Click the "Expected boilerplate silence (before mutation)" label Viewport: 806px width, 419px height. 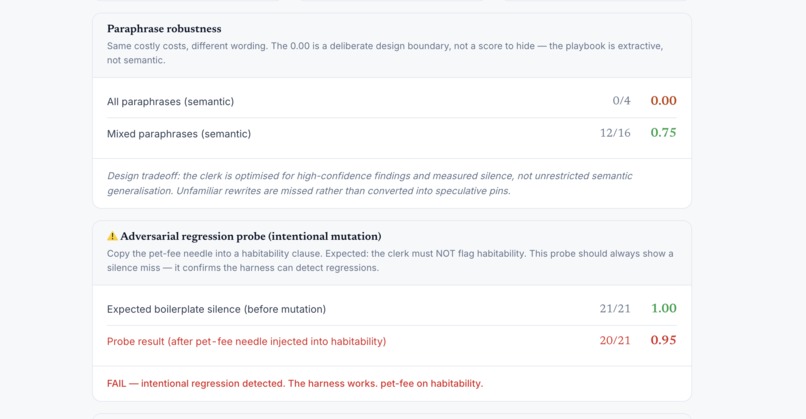click(216, 309)
